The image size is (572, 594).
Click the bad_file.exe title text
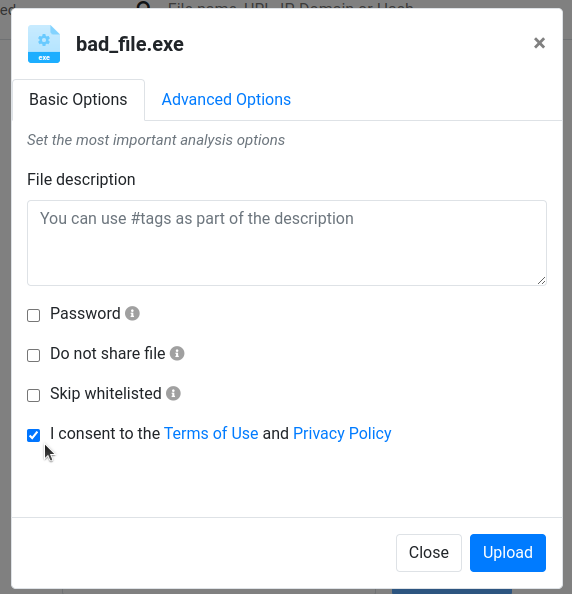(x=130, y=44)
